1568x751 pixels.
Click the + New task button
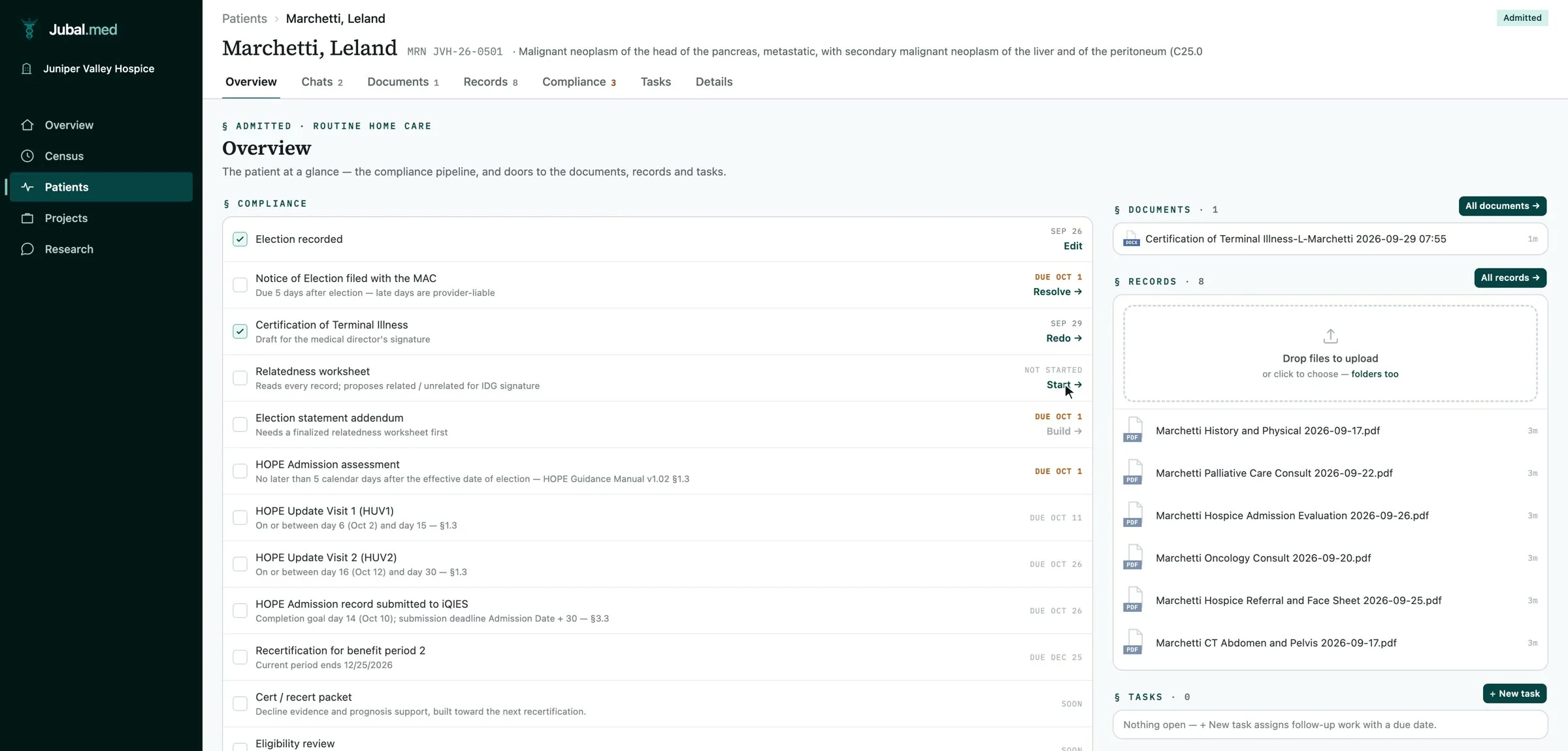point(1514,694)
